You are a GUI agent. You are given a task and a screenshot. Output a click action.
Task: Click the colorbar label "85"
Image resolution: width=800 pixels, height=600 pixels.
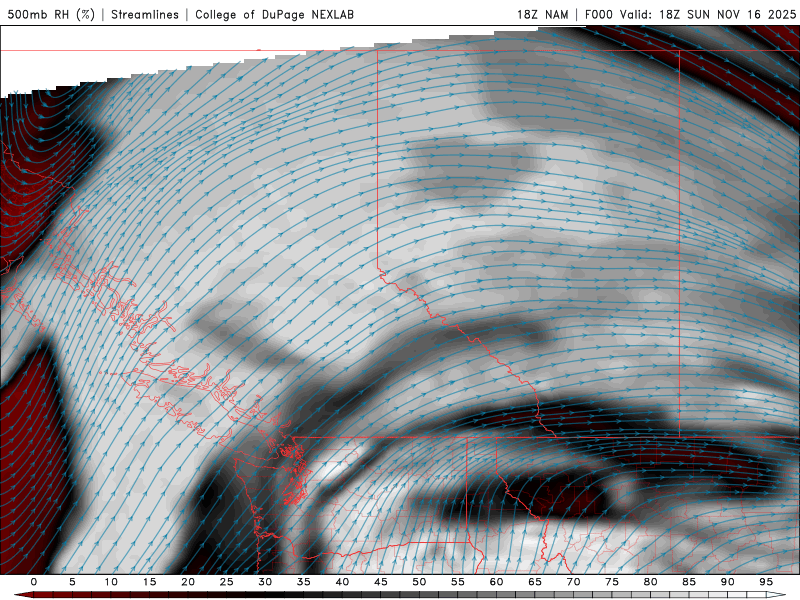click(x=689, y=582)
